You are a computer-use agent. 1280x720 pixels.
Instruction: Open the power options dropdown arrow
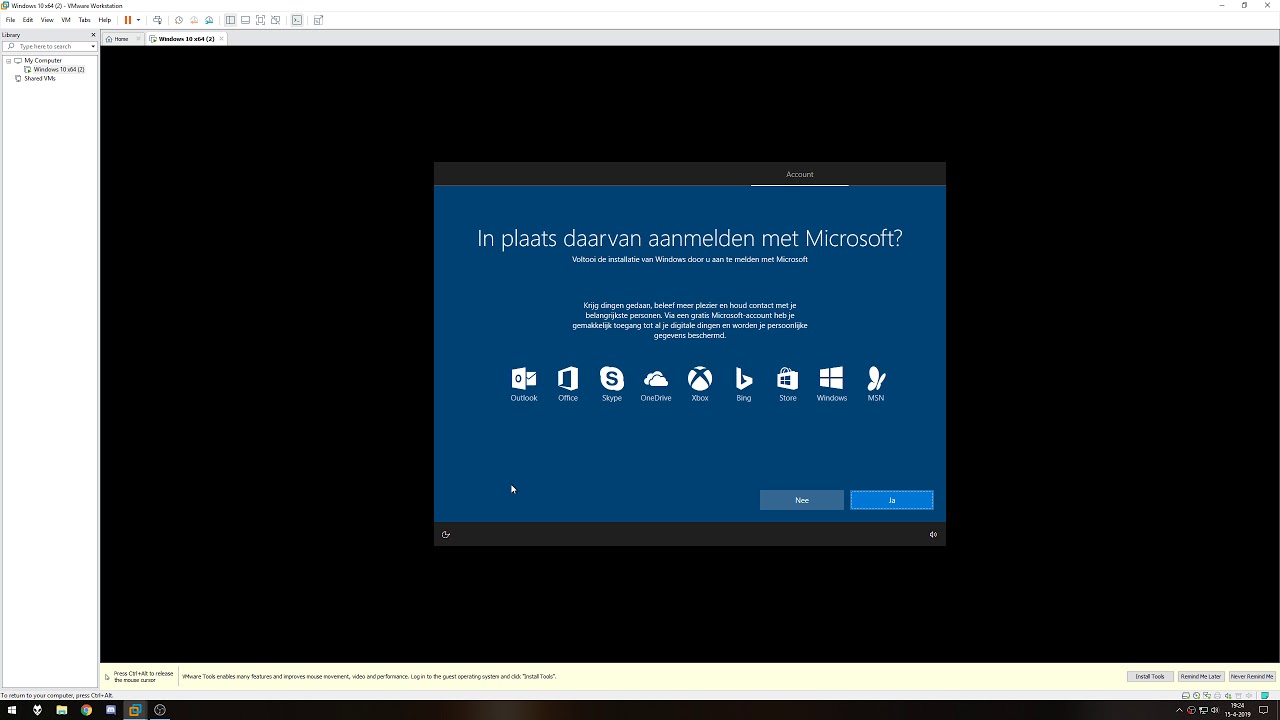(138, 20)
